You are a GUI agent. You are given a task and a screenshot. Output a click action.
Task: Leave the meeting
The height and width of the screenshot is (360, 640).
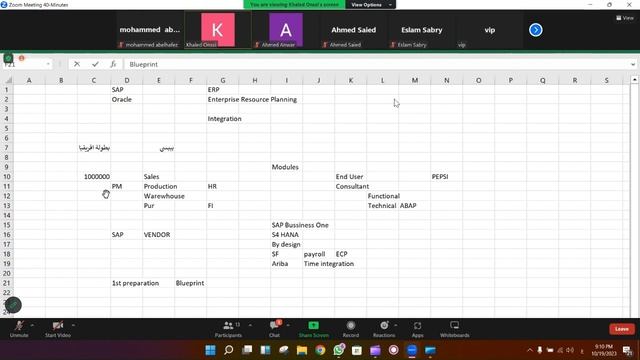tap(622, 329)
